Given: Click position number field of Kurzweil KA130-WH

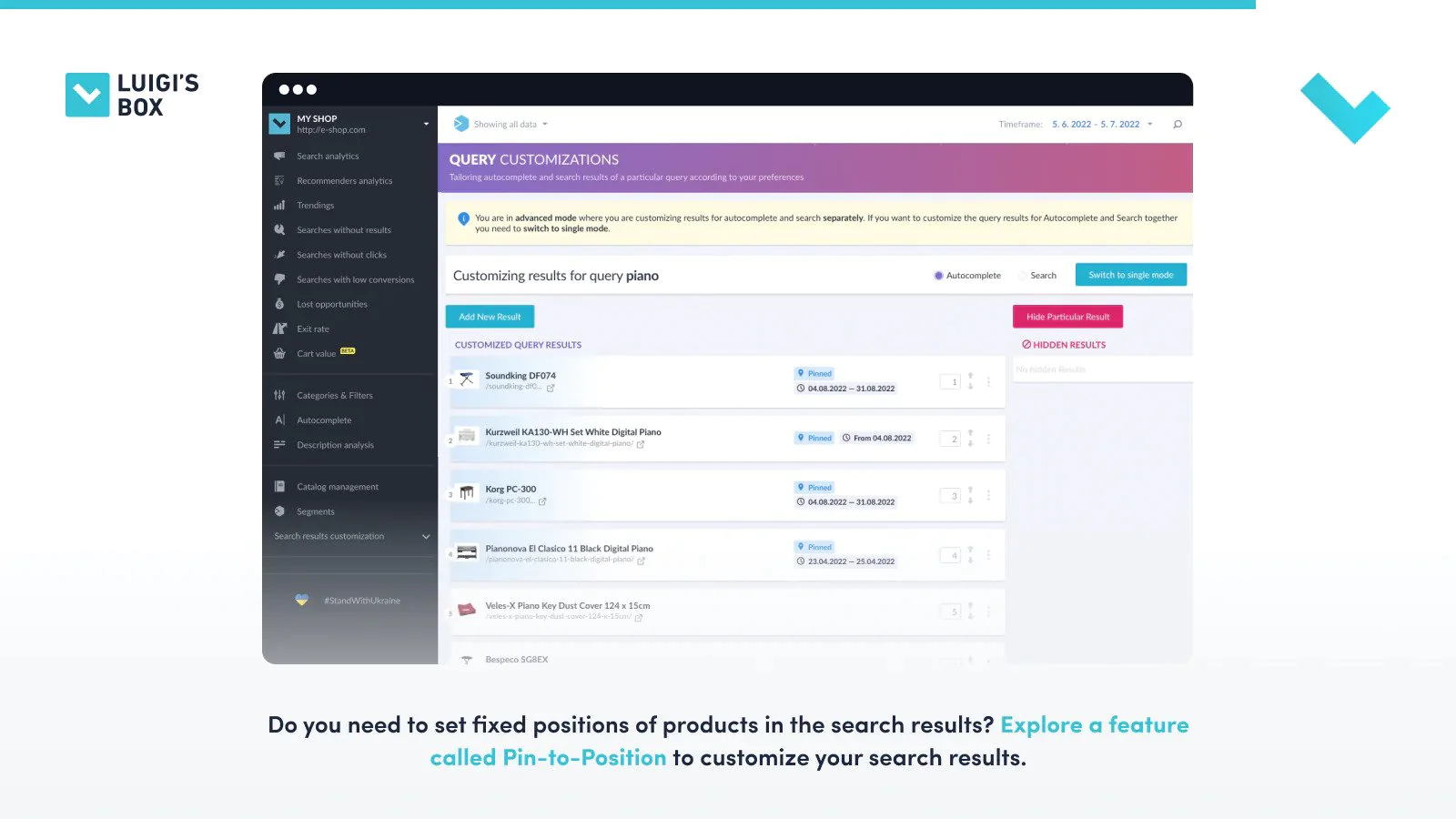Looking at the screenshot, I should [x=950, y=439].
